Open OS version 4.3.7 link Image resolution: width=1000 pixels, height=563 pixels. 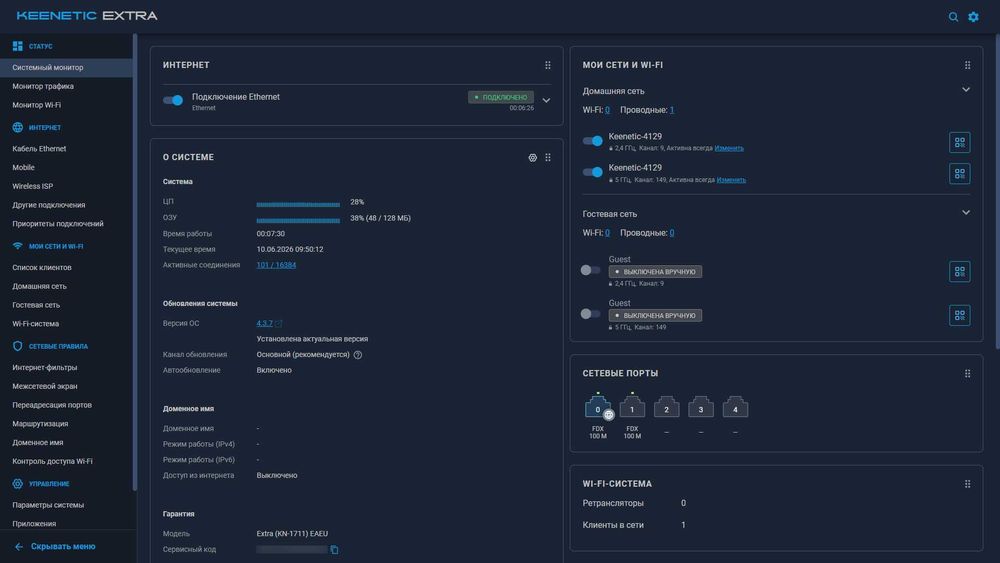pyautogui.click(x=264, y=323)
